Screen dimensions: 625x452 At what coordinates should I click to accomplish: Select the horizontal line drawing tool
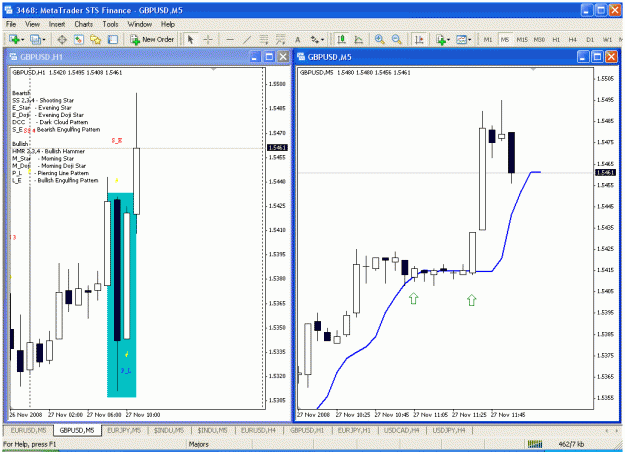[230, 39]
